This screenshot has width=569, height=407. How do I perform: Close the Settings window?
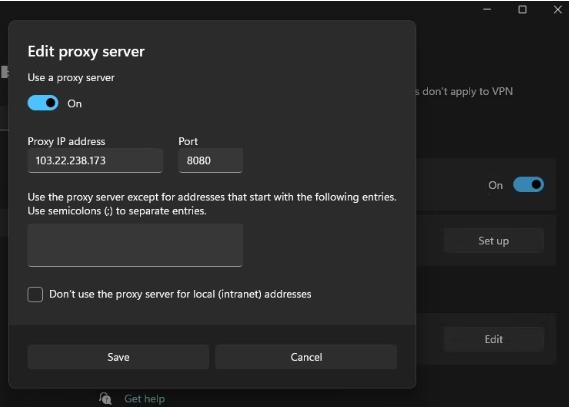[x=558, y=9]
